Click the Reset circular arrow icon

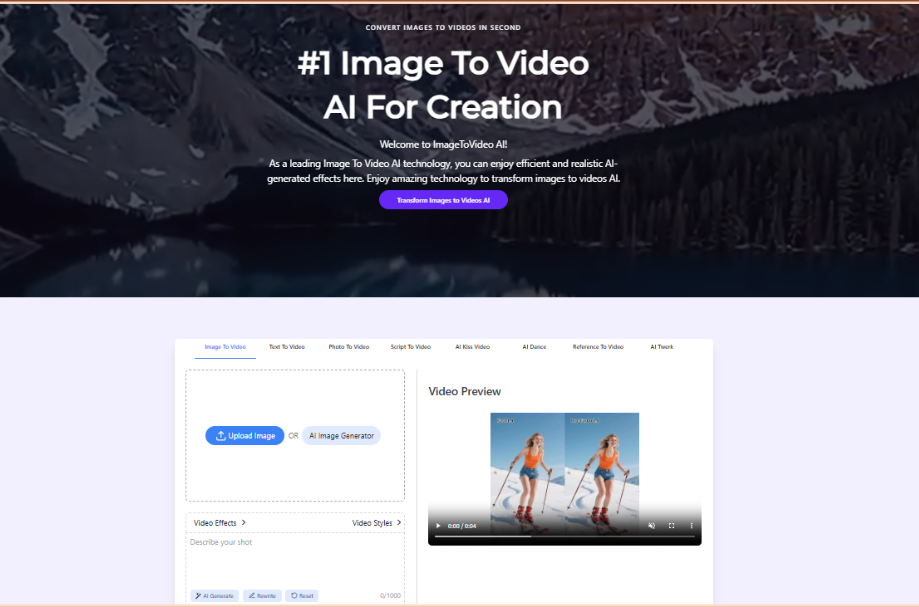(x=294, y=595)
